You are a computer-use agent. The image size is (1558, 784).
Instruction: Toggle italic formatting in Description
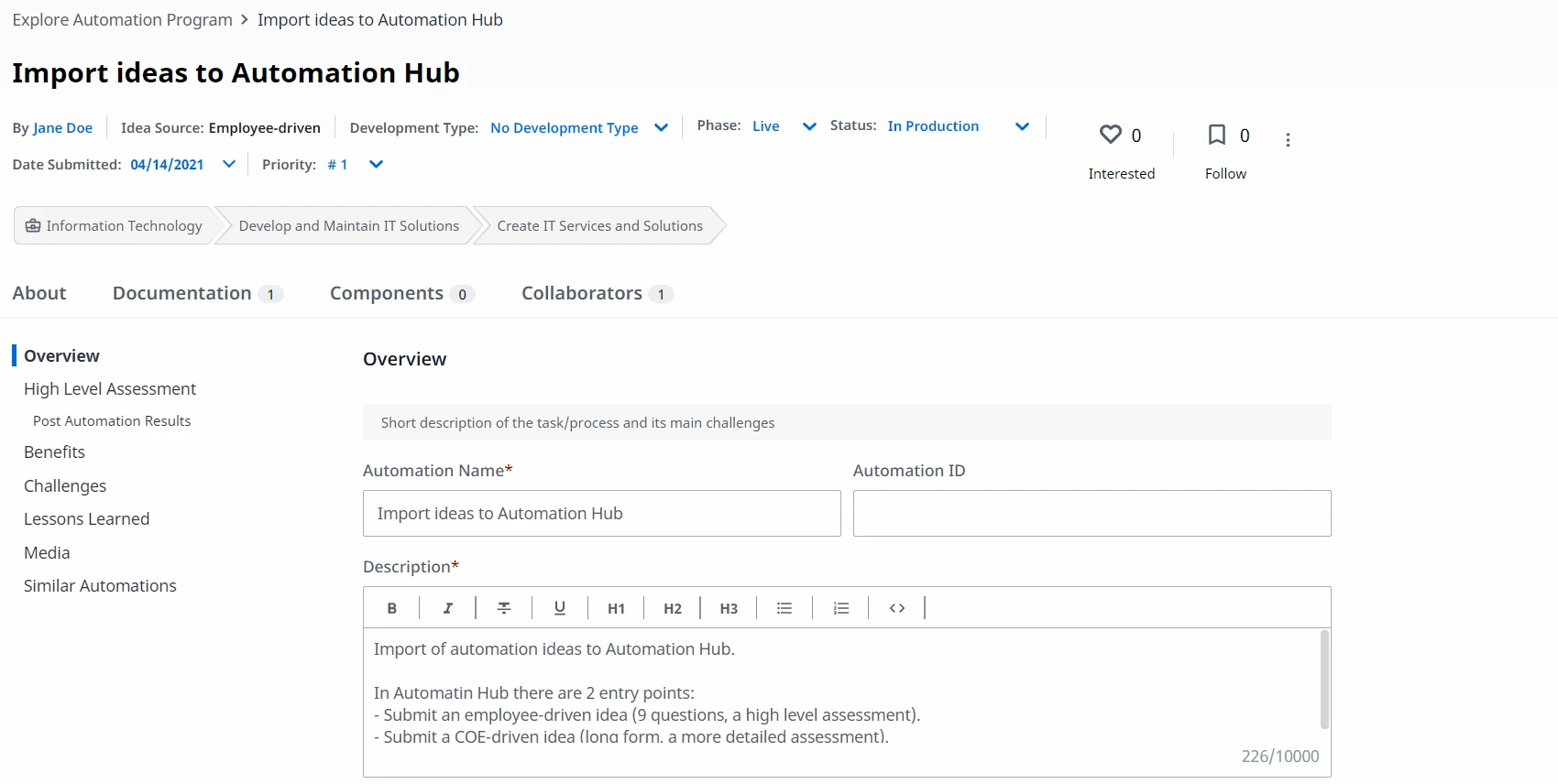pos(448,608)
